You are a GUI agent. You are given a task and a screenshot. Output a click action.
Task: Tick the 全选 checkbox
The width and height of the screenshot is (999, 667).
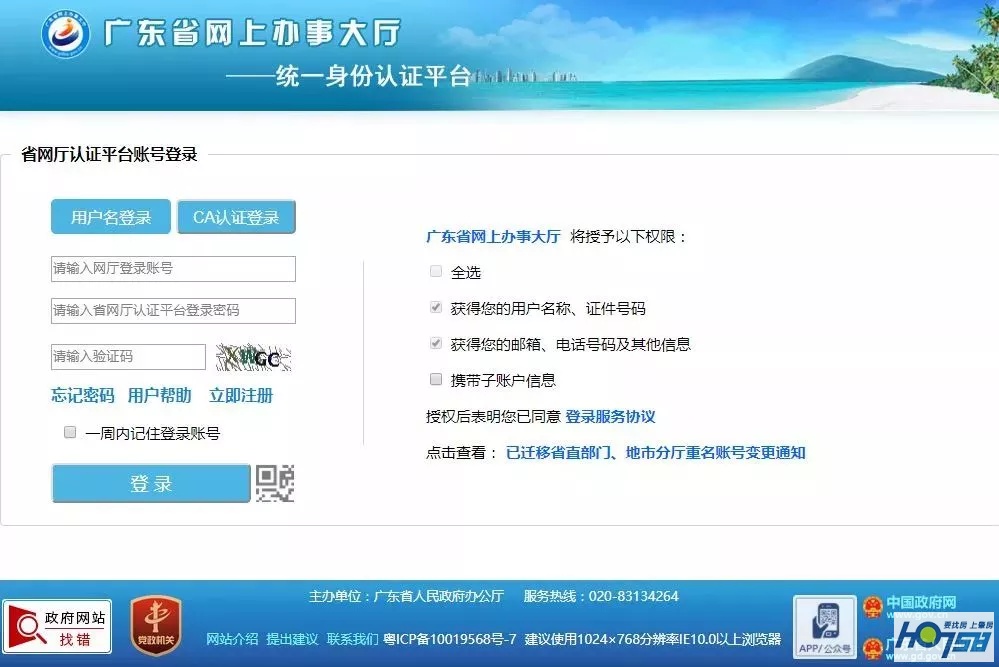pyautogui.click(x=436, y=271)
